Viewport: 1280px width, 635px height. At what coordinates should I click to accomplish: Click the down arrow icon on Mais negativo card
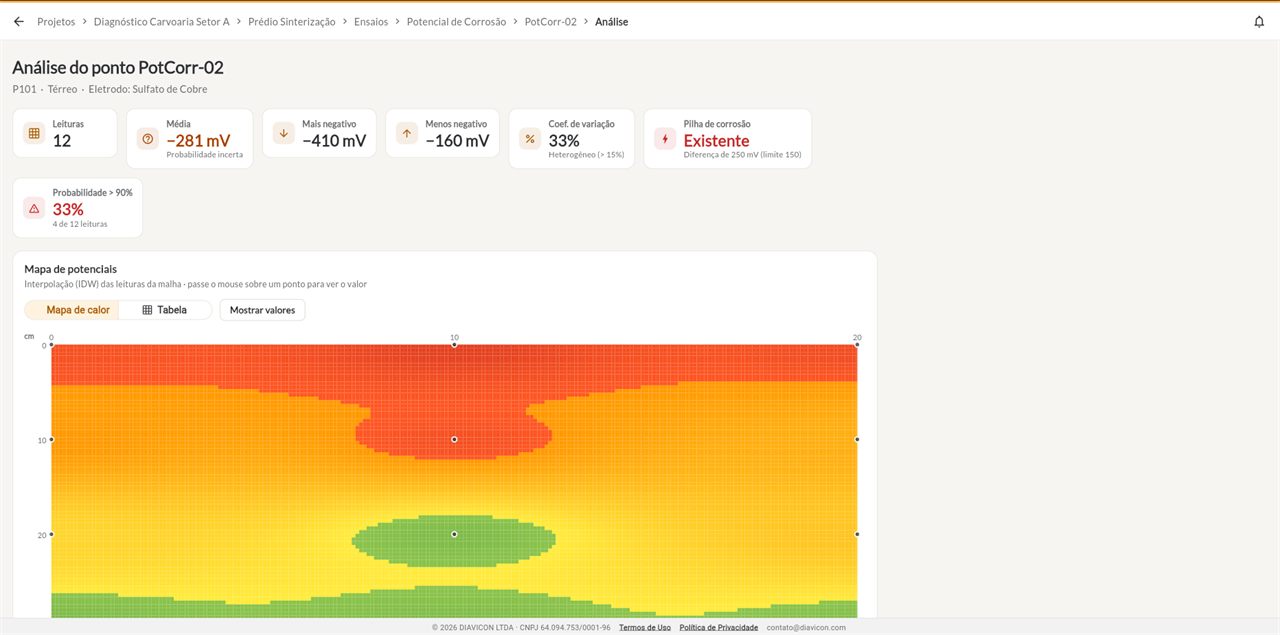[x=284, y=133]
